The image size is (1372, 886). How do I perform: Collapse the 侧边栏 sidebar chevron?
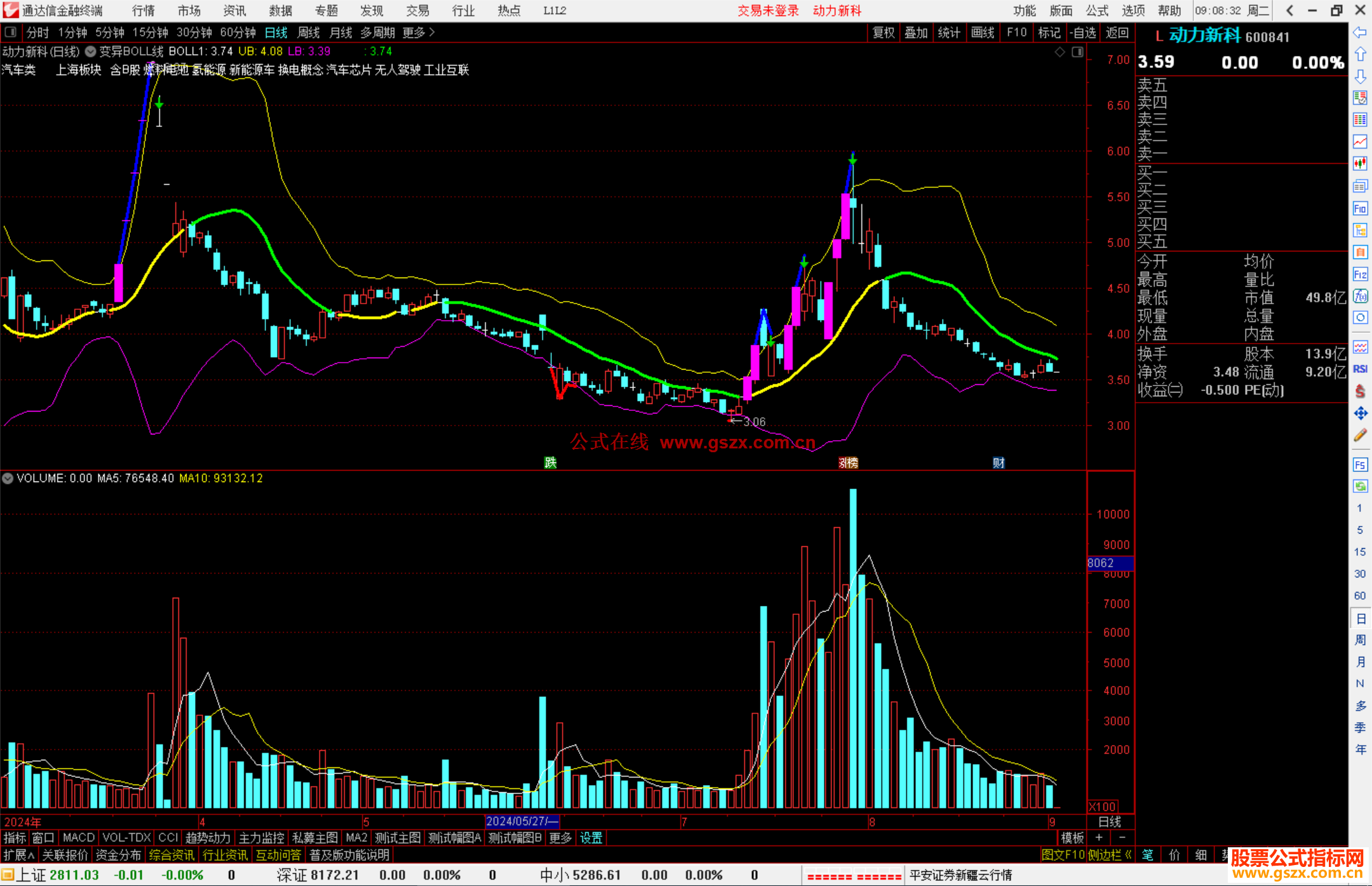click(1129, 856)
